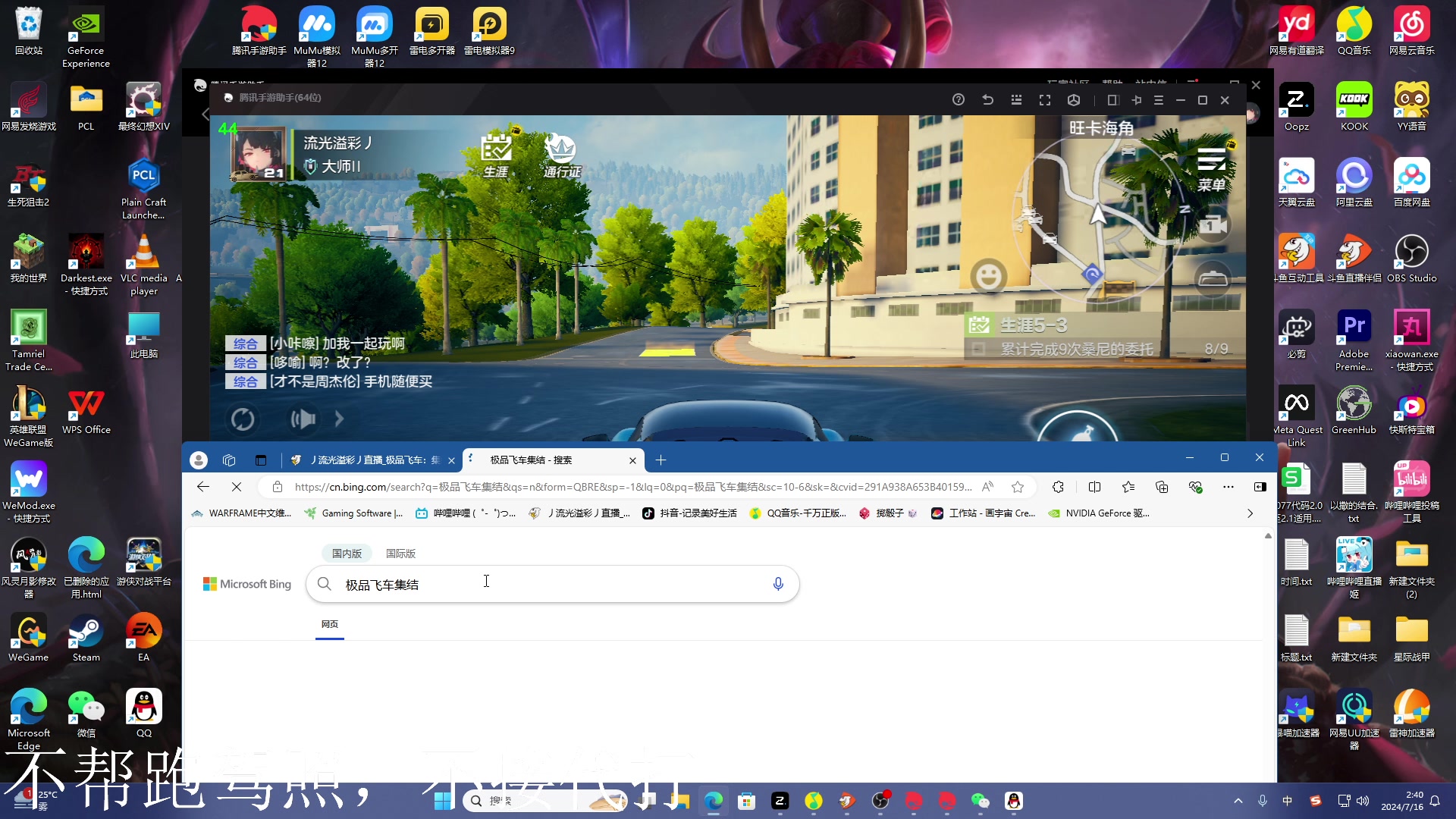Close the 极品飞车集结 - 搜索 tab

point(632,460)
